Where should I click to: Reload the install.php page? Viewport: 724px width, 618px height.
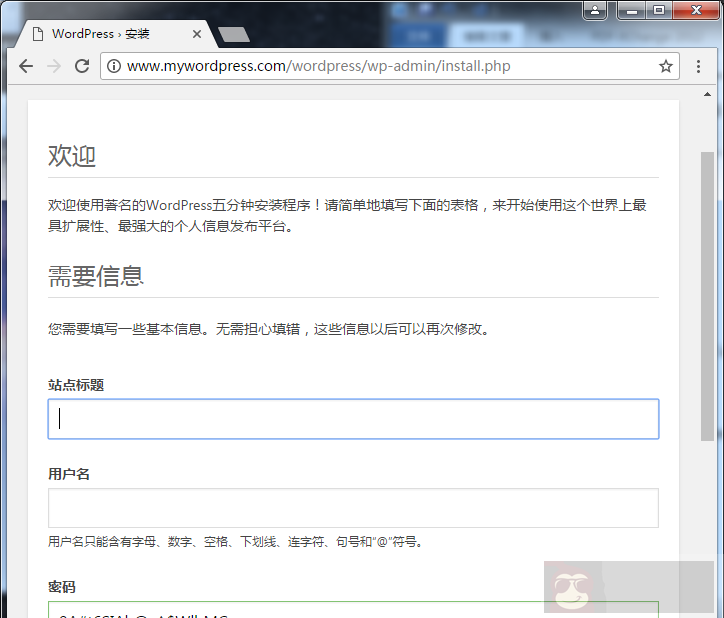click(82, 67)
